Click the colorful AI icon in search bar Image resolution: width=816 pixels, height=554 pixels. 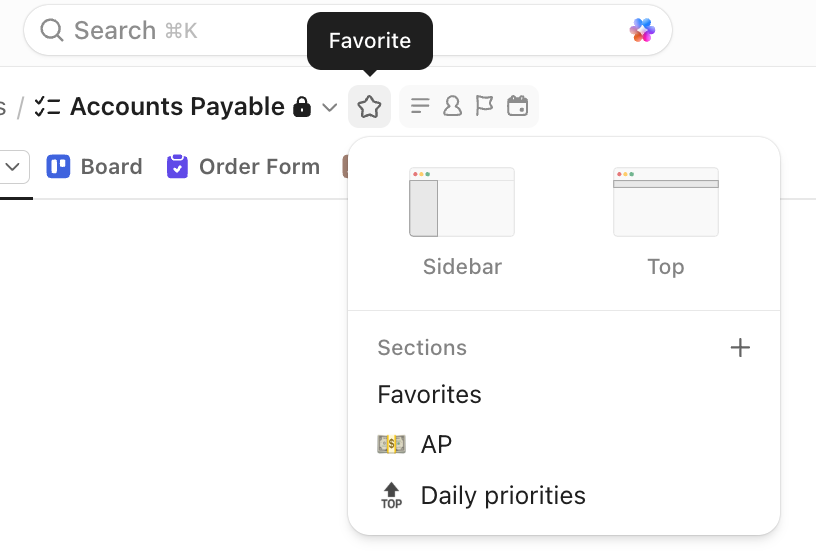(x=642, y=30)
